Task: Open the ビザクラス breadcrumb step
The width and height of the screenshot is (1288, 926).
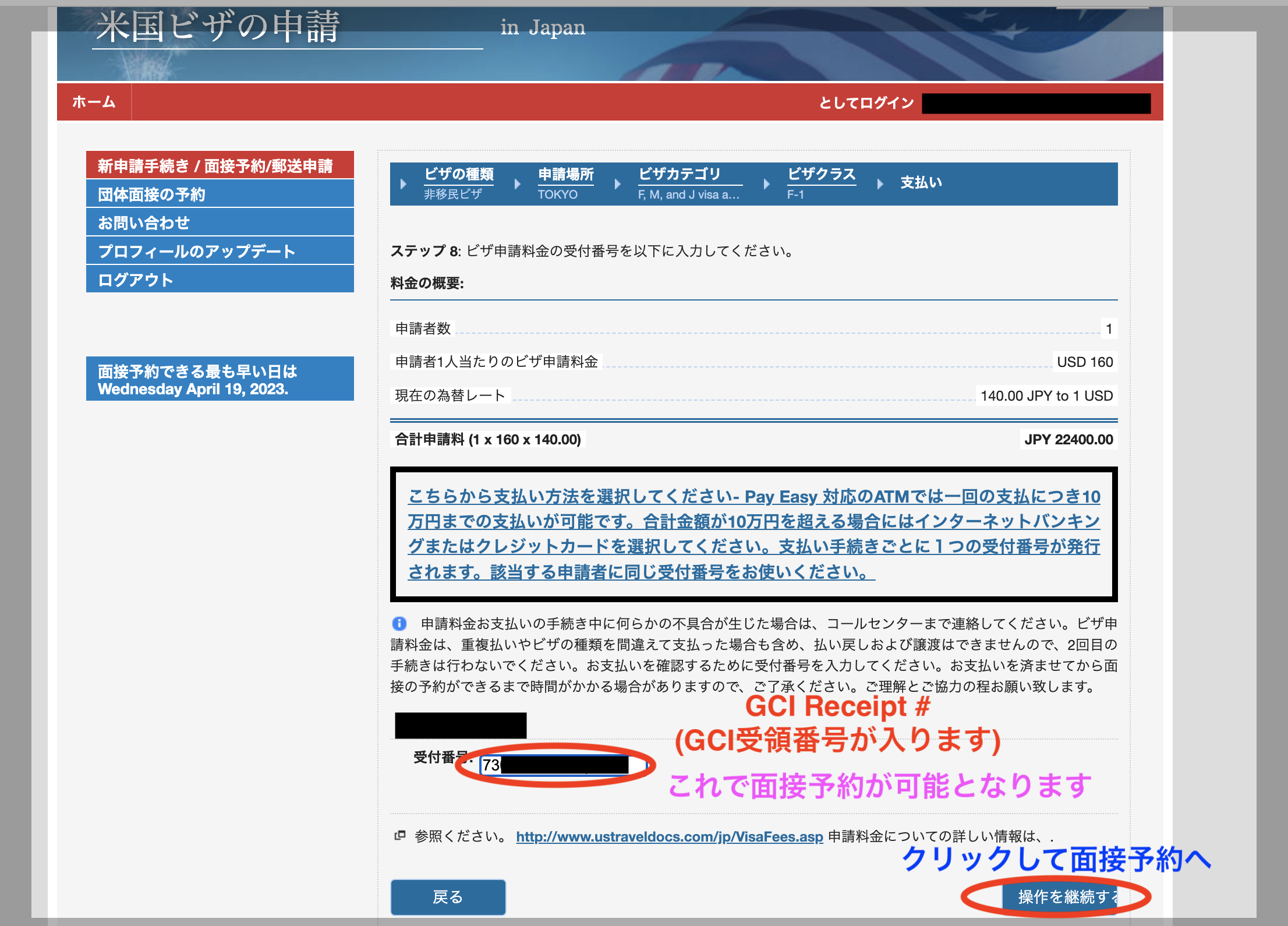Action: click(821, 174)
